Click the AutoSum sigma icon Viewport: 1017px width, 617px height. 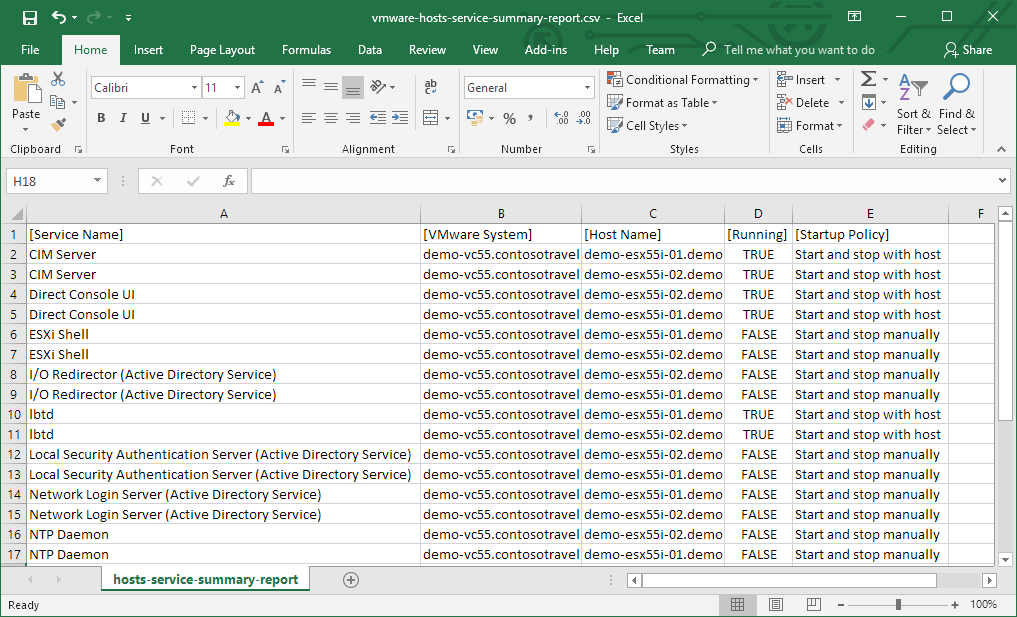[868, 79]
